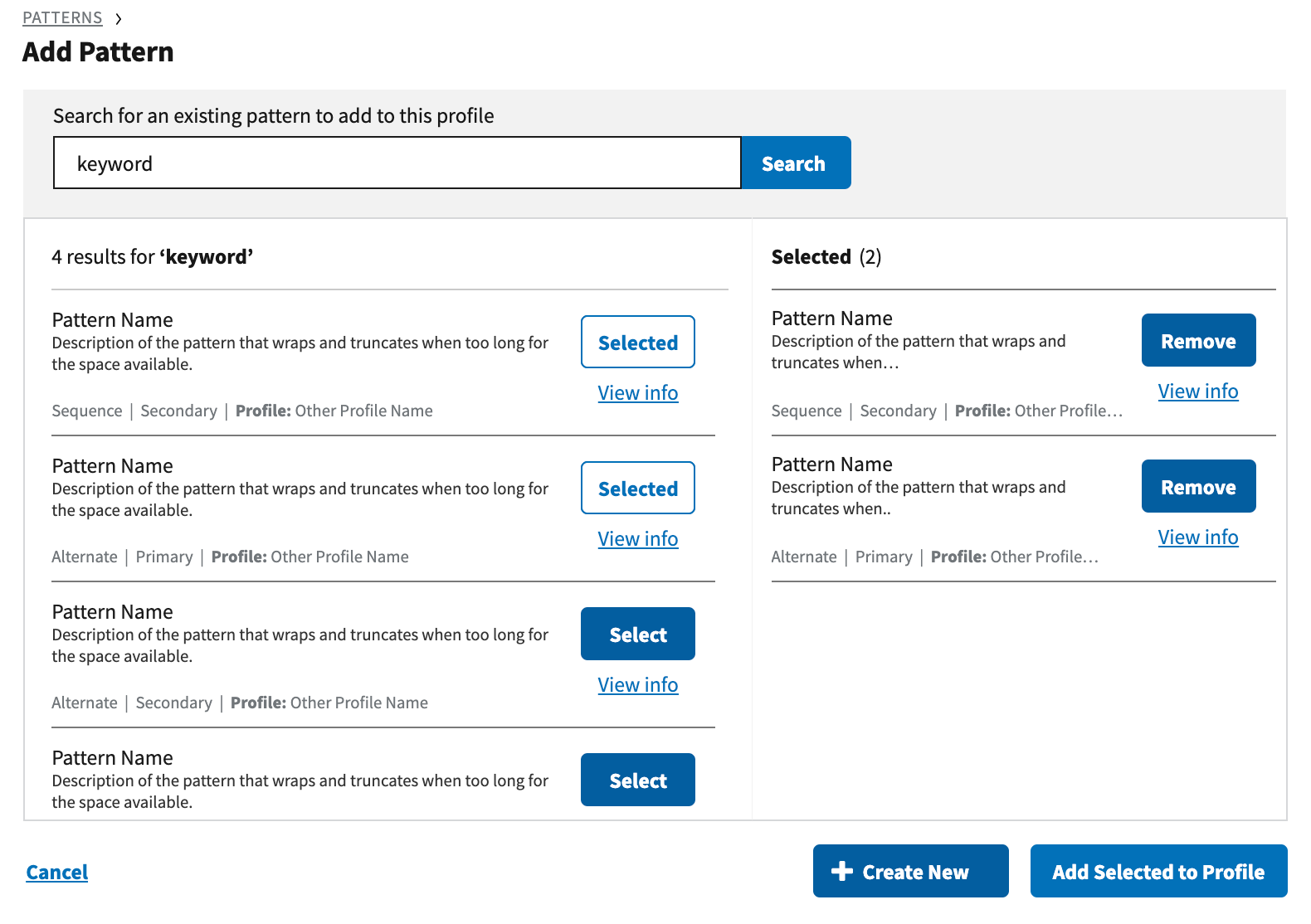Click the breadcrumb chevron after PATTERNS
1311x924 pixels.
click(119, 18)
